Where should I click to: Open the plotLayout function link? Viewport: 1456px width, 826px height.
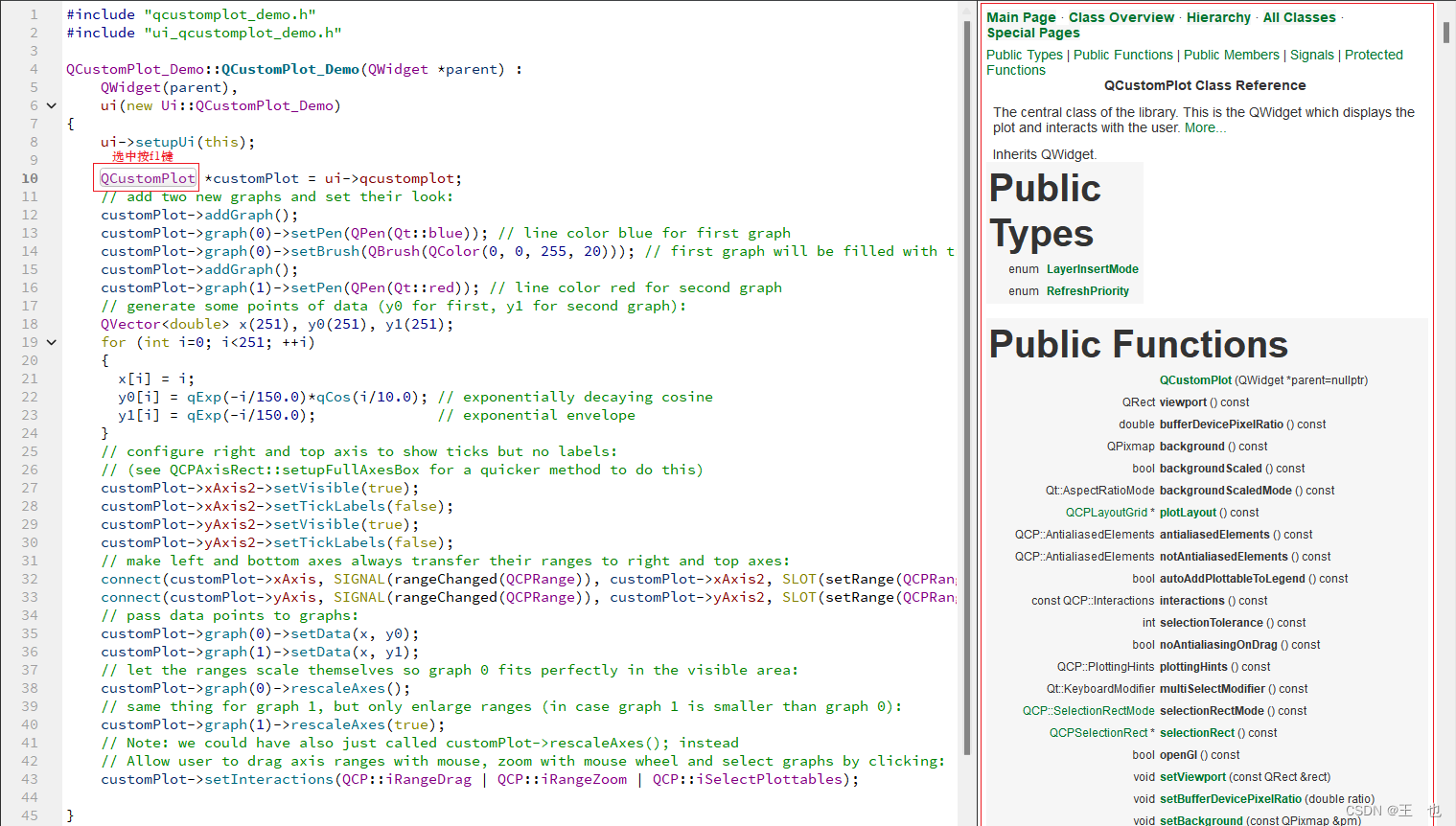pyautogui.click(x=1188, y=513)
